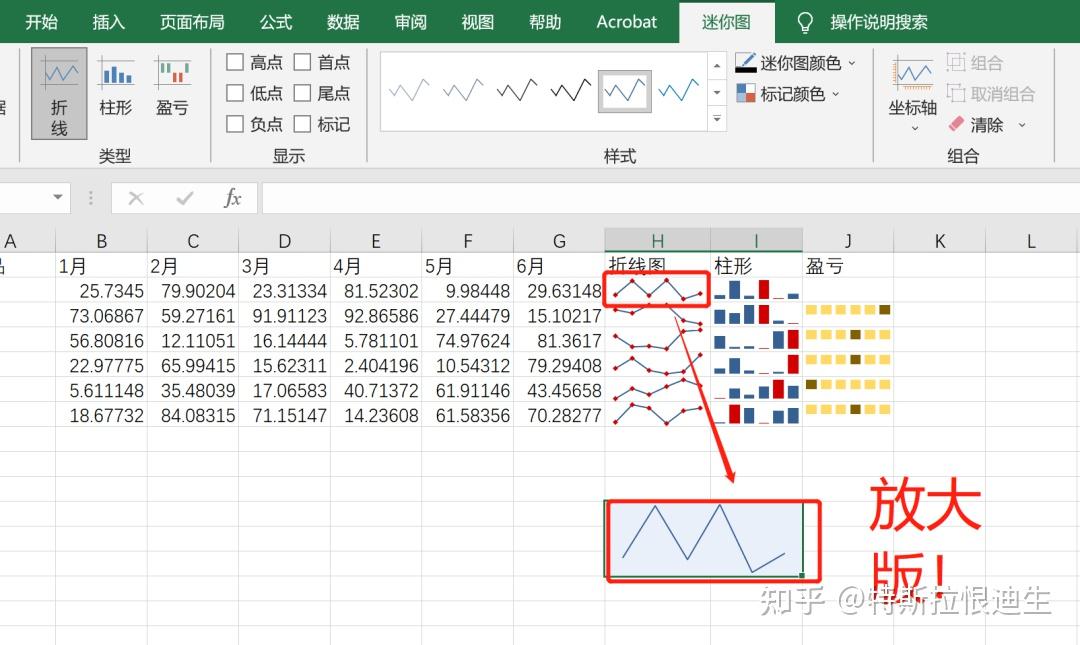Open the 页面布局 ribbon tab
Viewport: 1080px width, 645px height.
(x=192, y=22)
